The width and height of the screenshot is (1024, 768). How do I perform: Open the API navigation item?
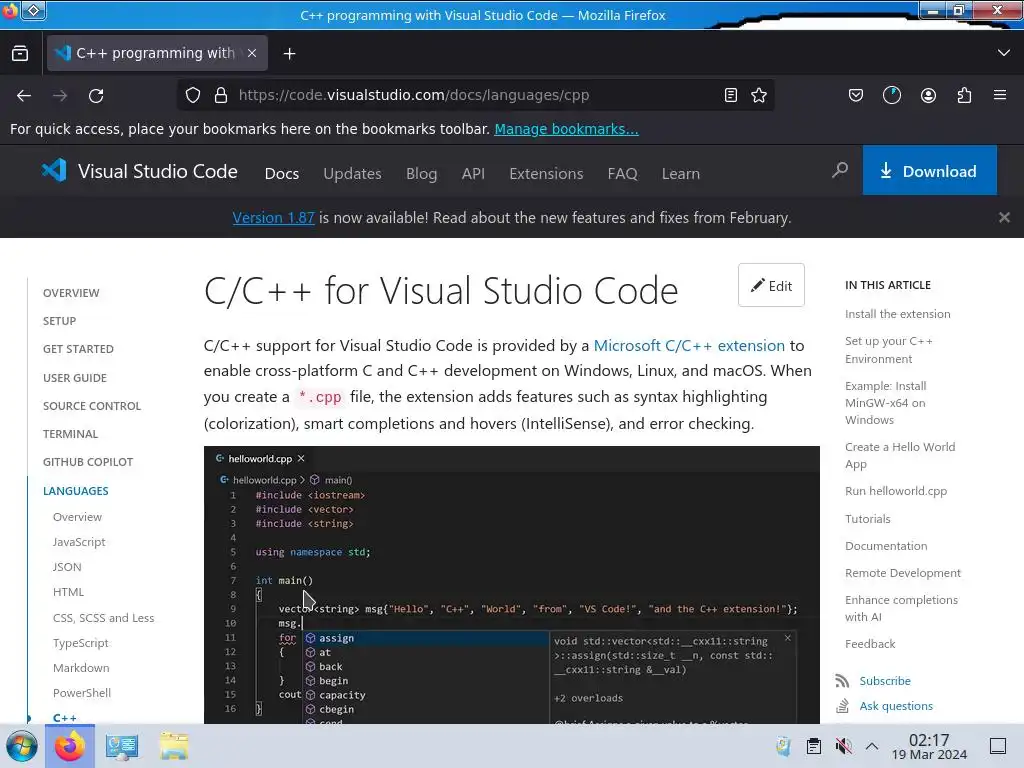[473, 174]
